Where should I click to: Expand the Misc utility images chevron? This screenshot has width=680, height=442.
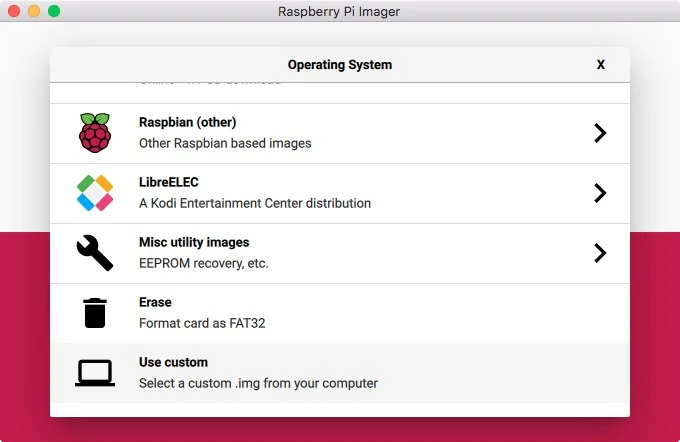coord(600,253)
